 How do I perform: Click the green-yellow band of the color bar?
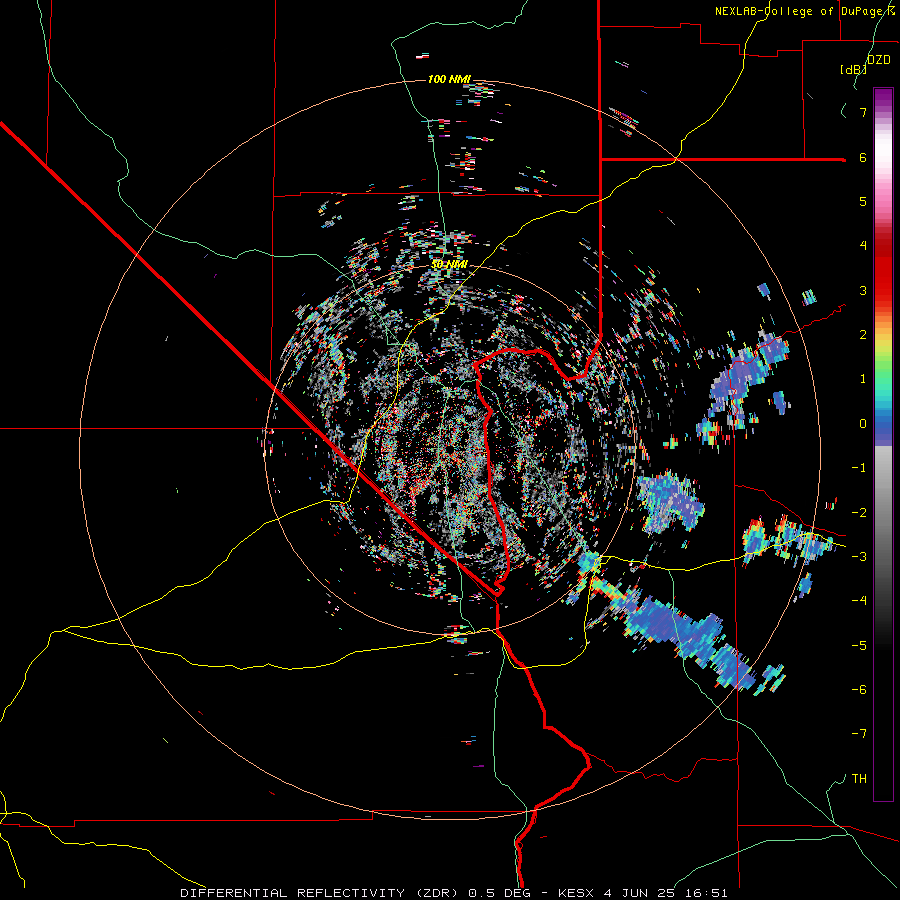[883, 356]
